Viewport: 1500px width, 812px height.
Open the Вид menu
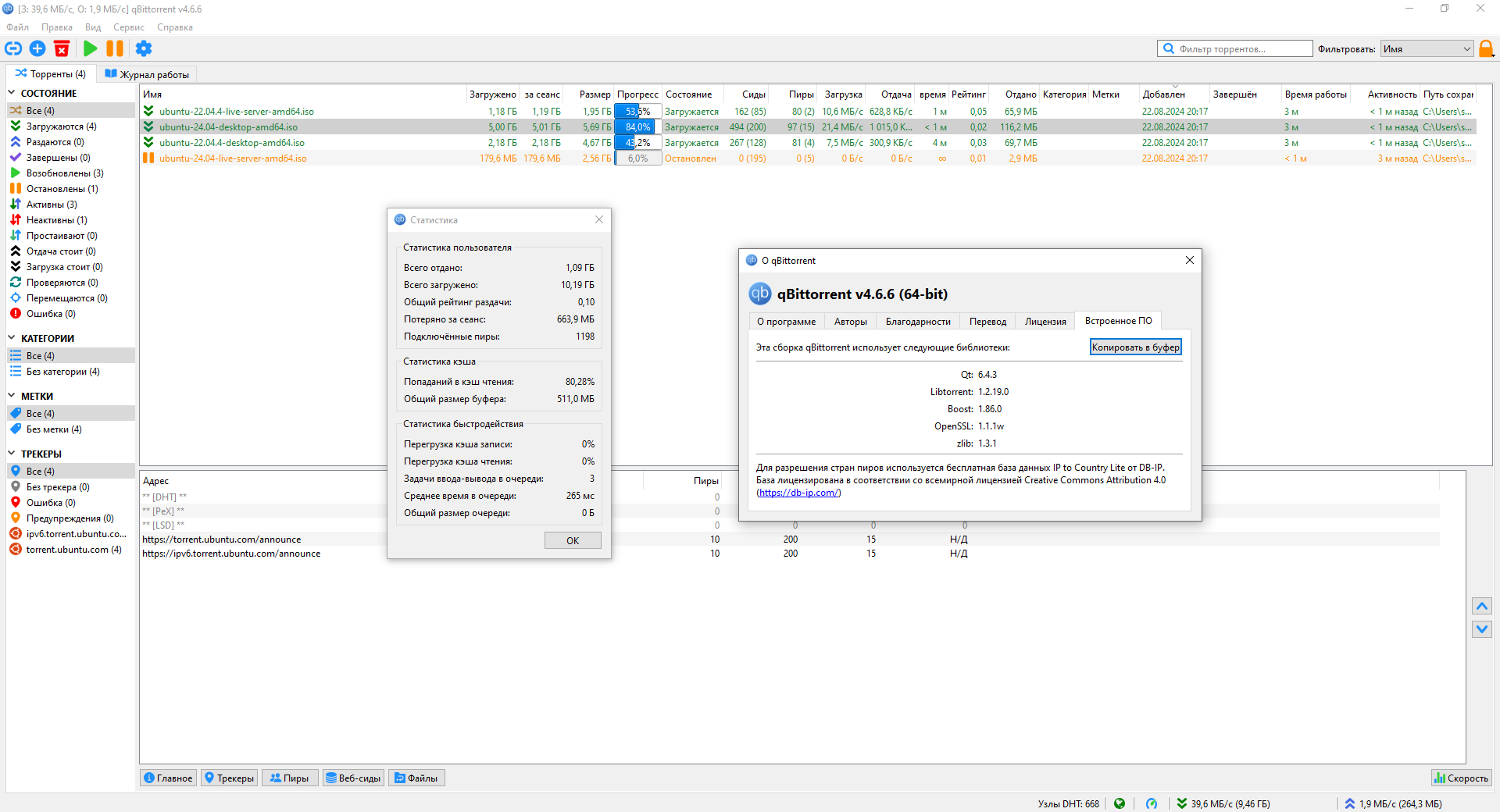(93, 27)
